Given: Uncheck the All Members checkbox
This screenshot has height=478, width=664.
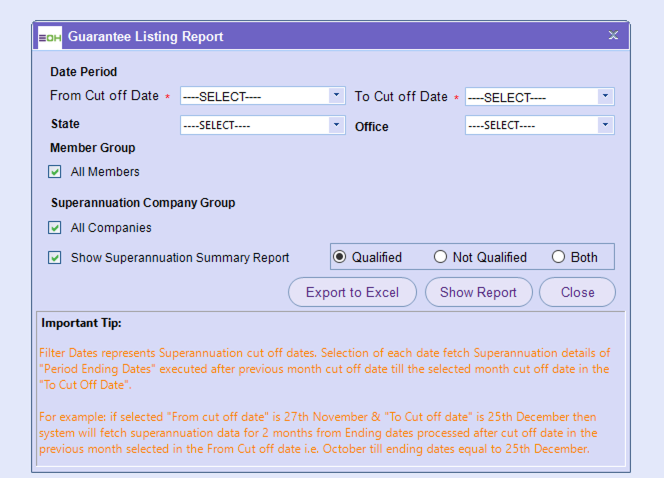Looking at the screenshot, I should tap(56, 172).
